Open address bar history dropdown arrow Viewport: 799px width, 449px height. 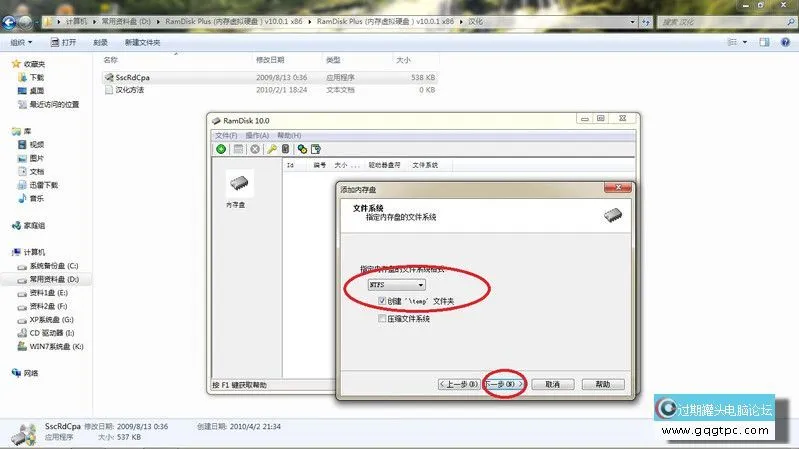coord(632,22)
